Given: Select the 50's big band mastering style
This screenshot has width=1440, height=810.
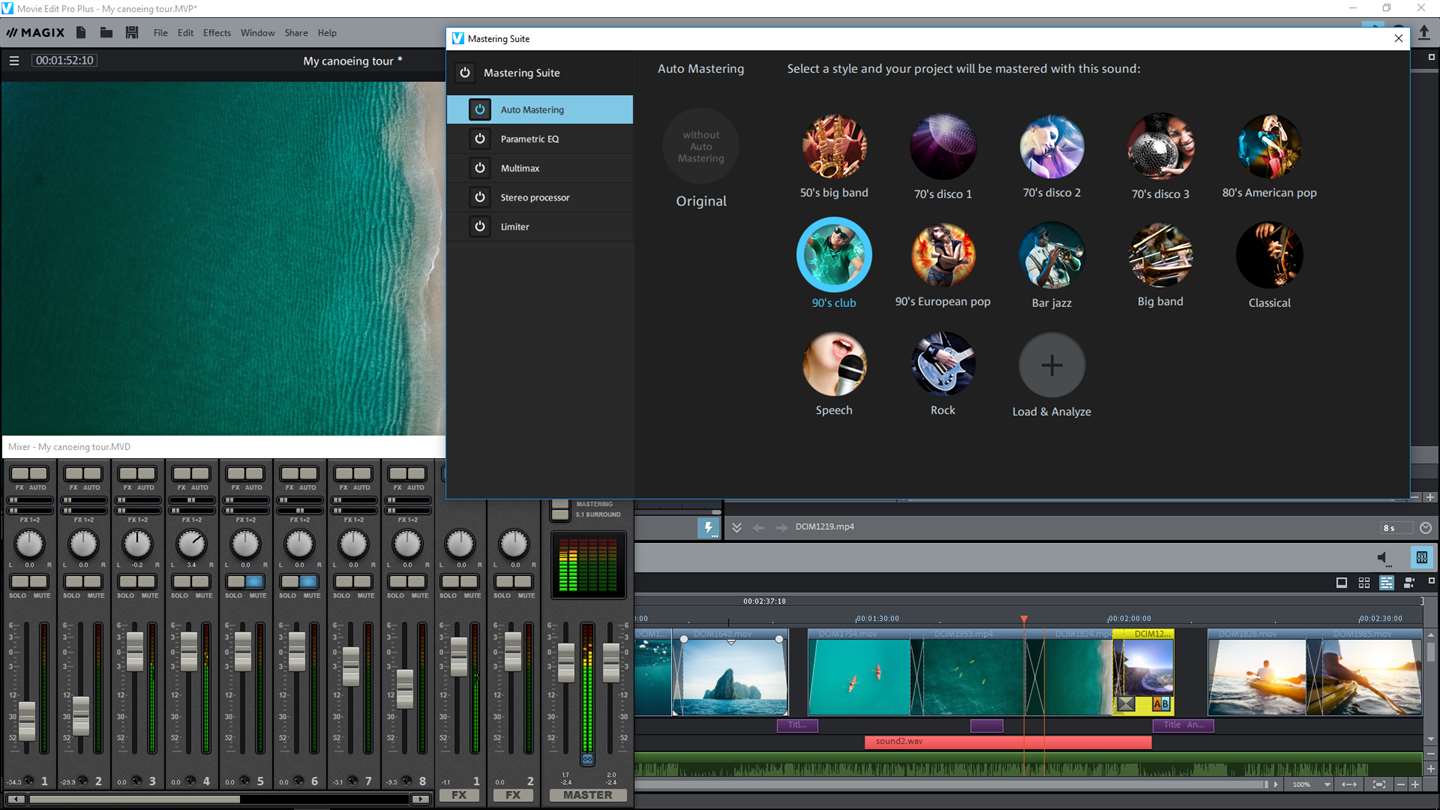Looking at the screenshot, I should [834, 147].
